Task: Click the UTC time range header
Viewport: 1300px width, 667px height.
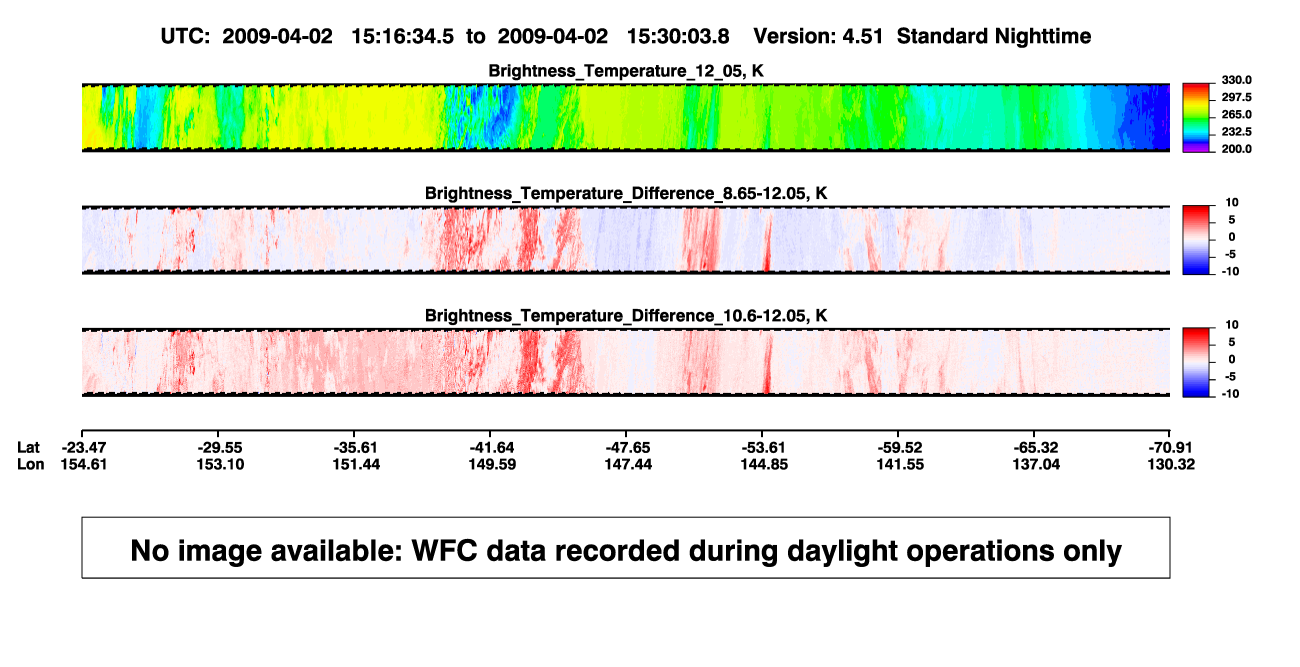Action: (444, 36)
